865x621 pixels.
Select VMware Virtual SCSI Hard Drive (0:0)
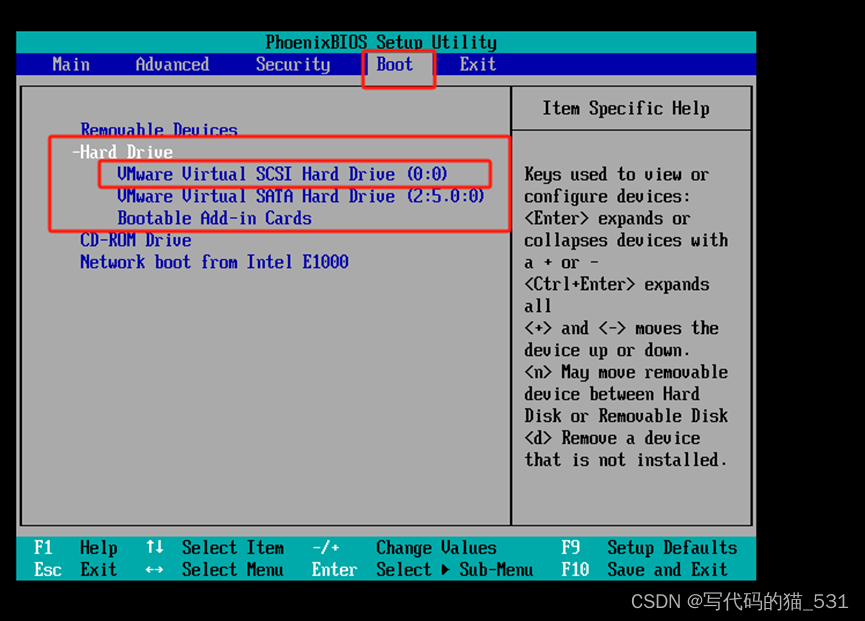pyautogui.click(x=282, y=174)
